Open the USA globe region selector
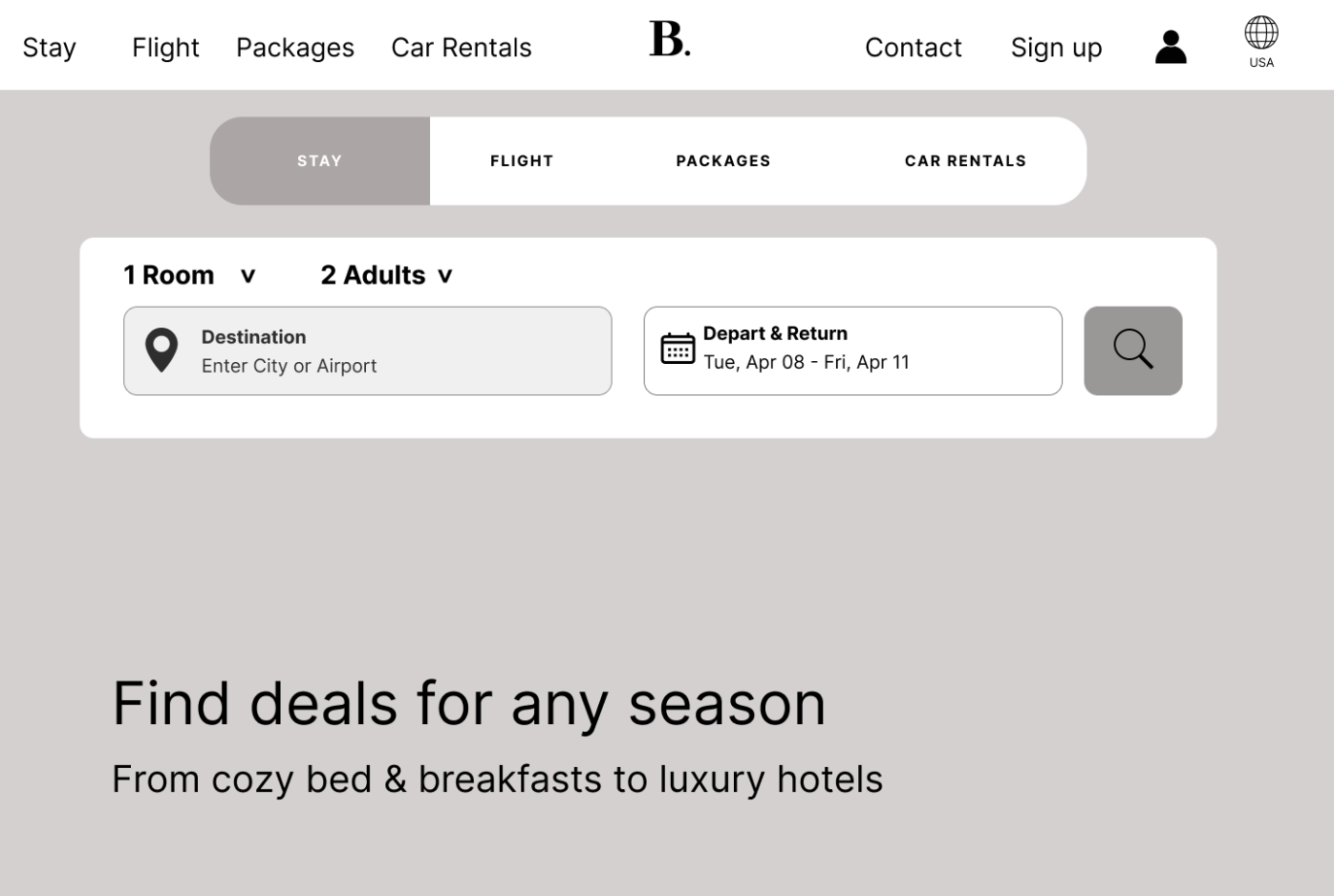This screenshot has height=896, width=1334. coord(1261,42)
